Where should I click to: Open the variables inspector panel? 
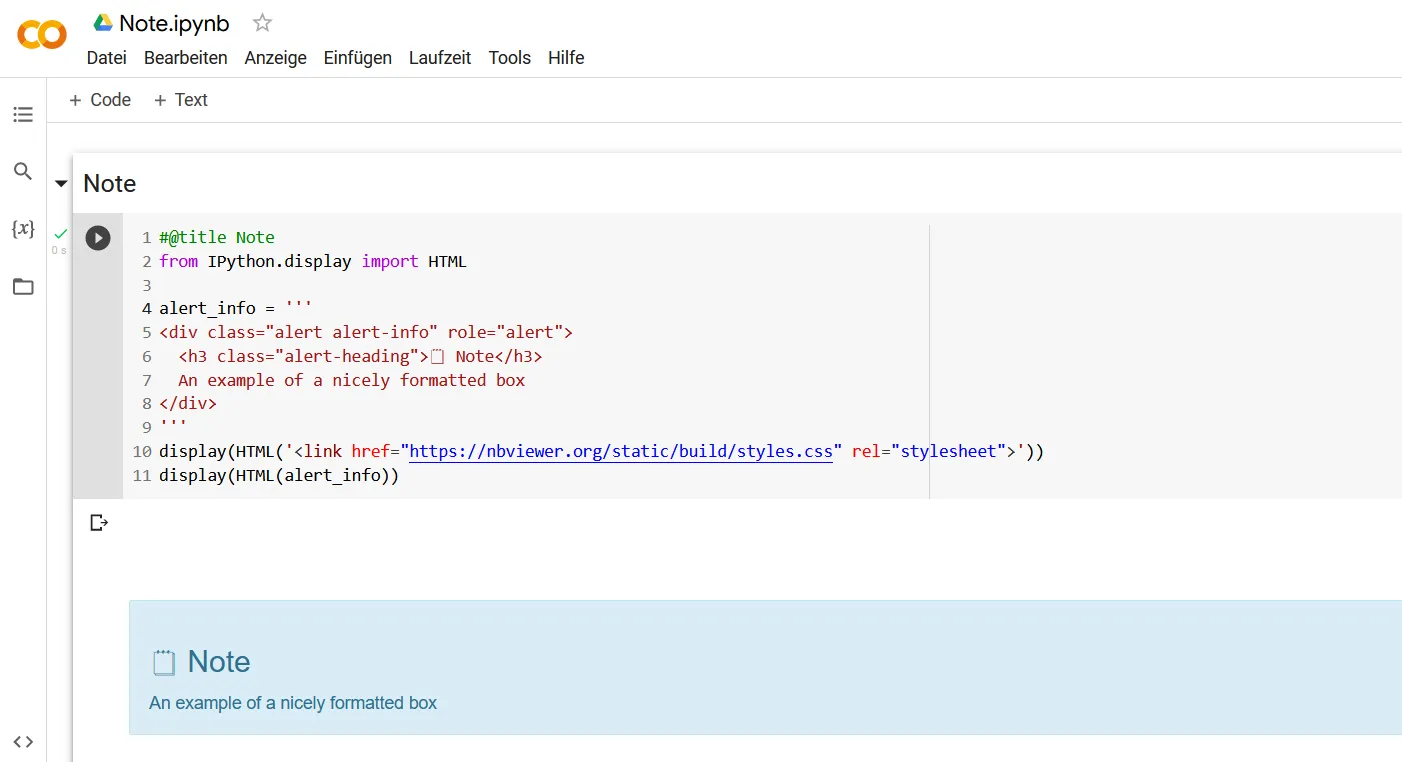point(23,229)
